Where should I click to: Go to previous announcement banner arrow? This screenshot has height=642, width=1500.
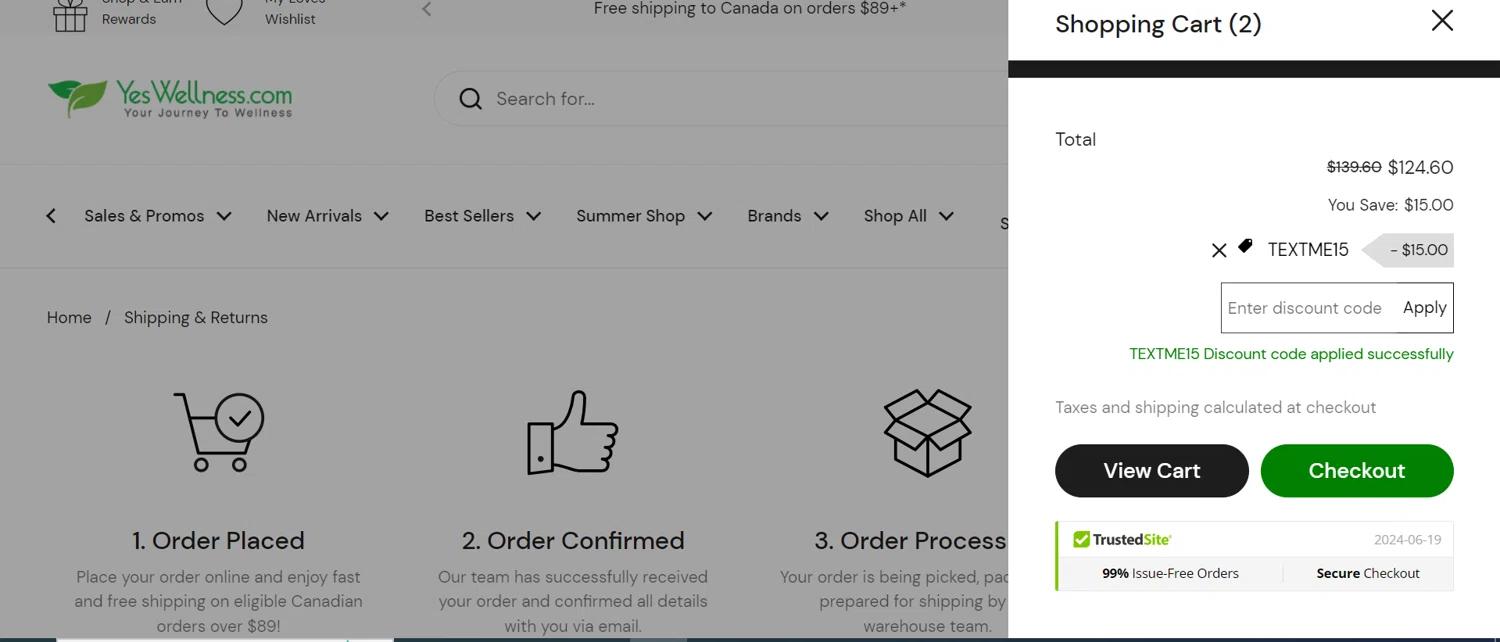[x=427, y=10]
